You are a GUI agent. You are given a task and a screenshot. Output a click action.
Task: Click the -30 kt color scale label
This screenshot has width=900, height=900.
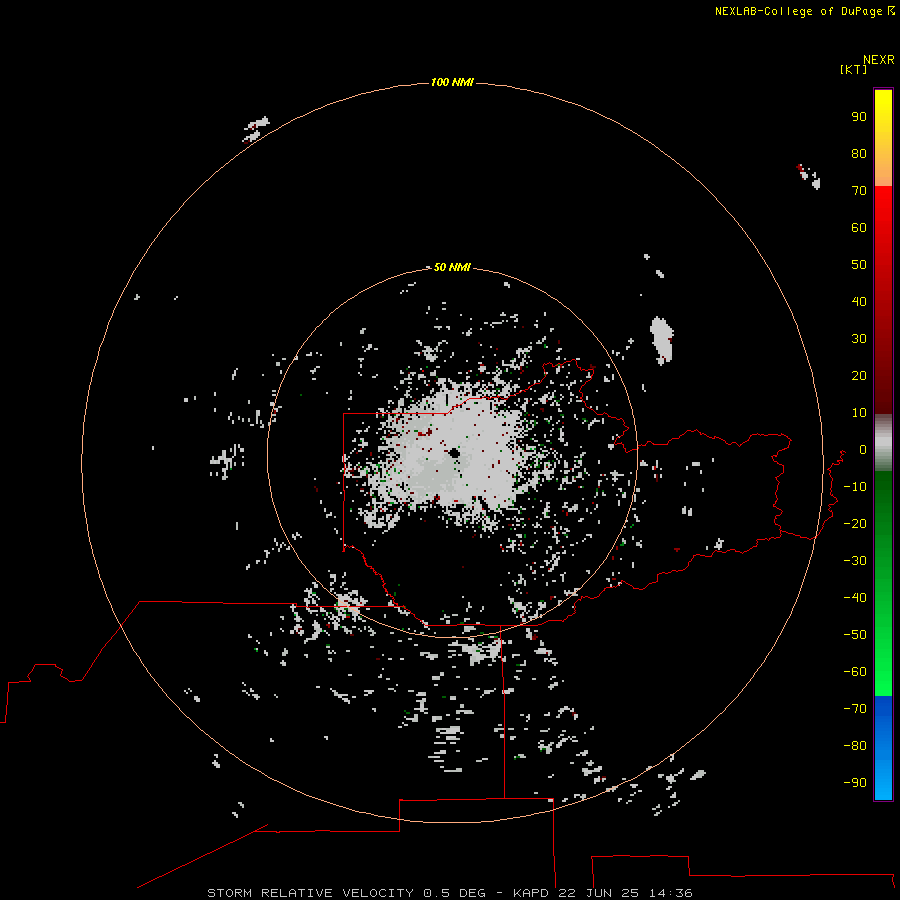point(855,561)
